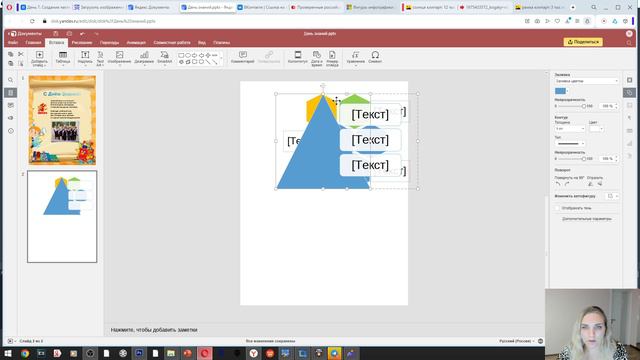Click Дополнительные параметры link
Viewport: 640px width, 360px height.
point(587,219)
